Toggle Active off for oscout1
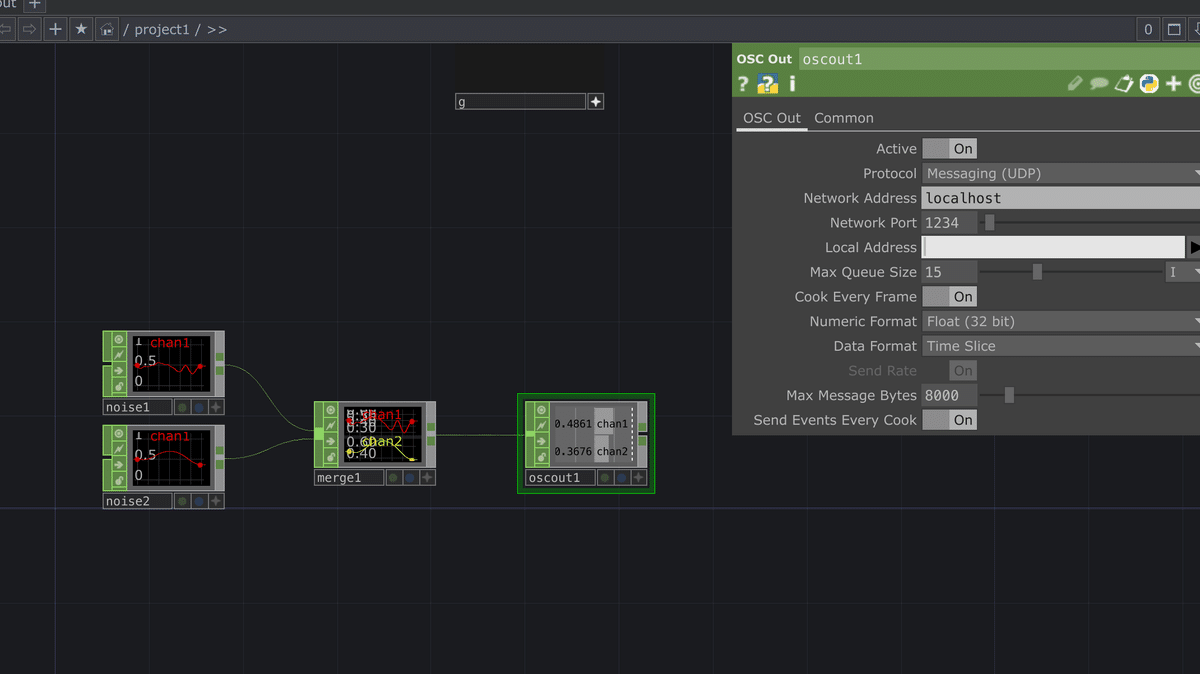The width and height of the screenshot is (1200, 674). (949, 148)
